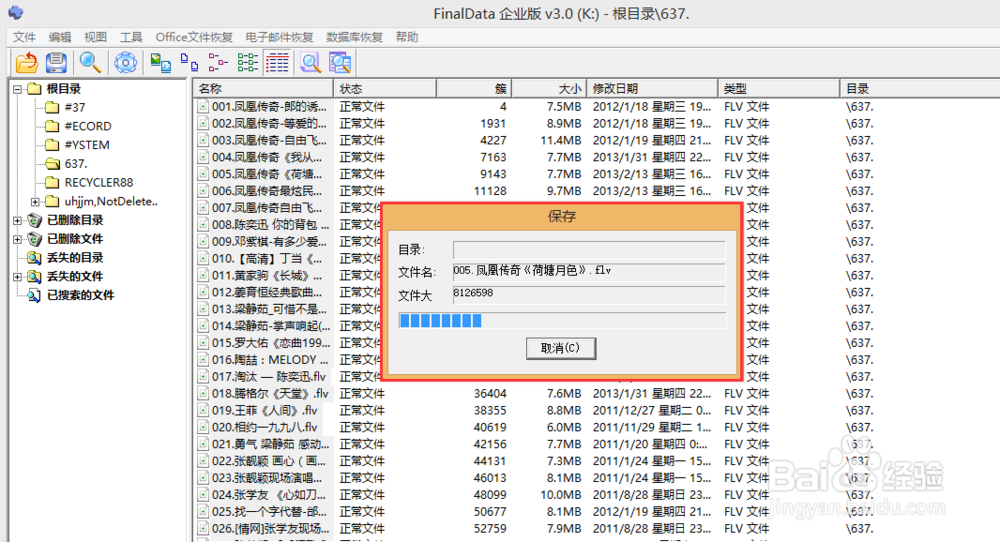Click the 文件大 field showing 8126598
1000x542 pixels.
589,294
